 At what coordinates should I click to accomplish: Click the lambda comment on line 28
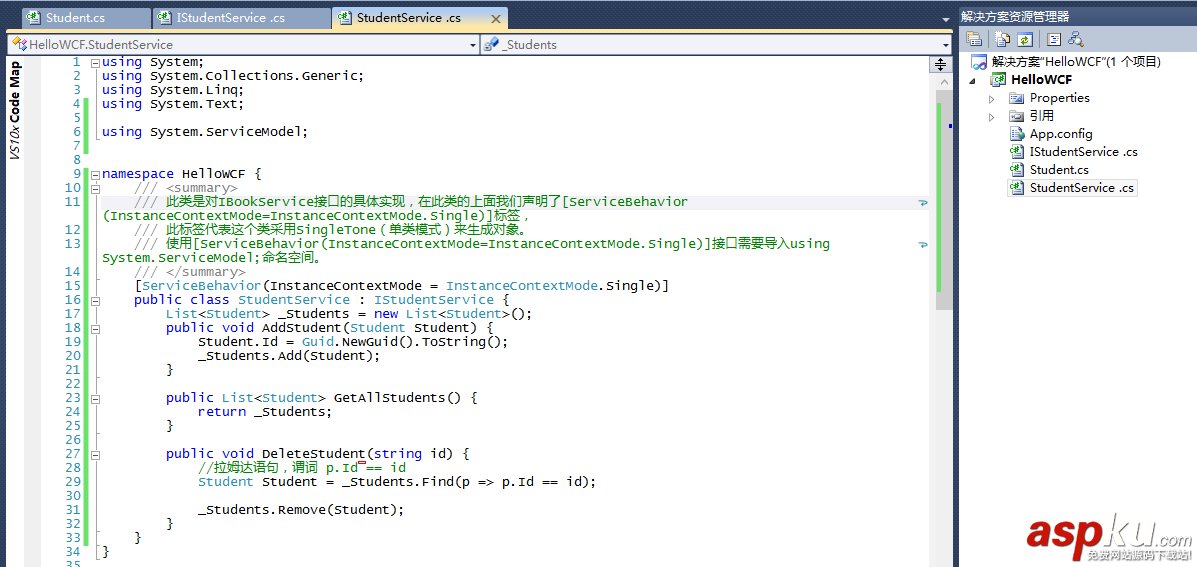[302, 468]
